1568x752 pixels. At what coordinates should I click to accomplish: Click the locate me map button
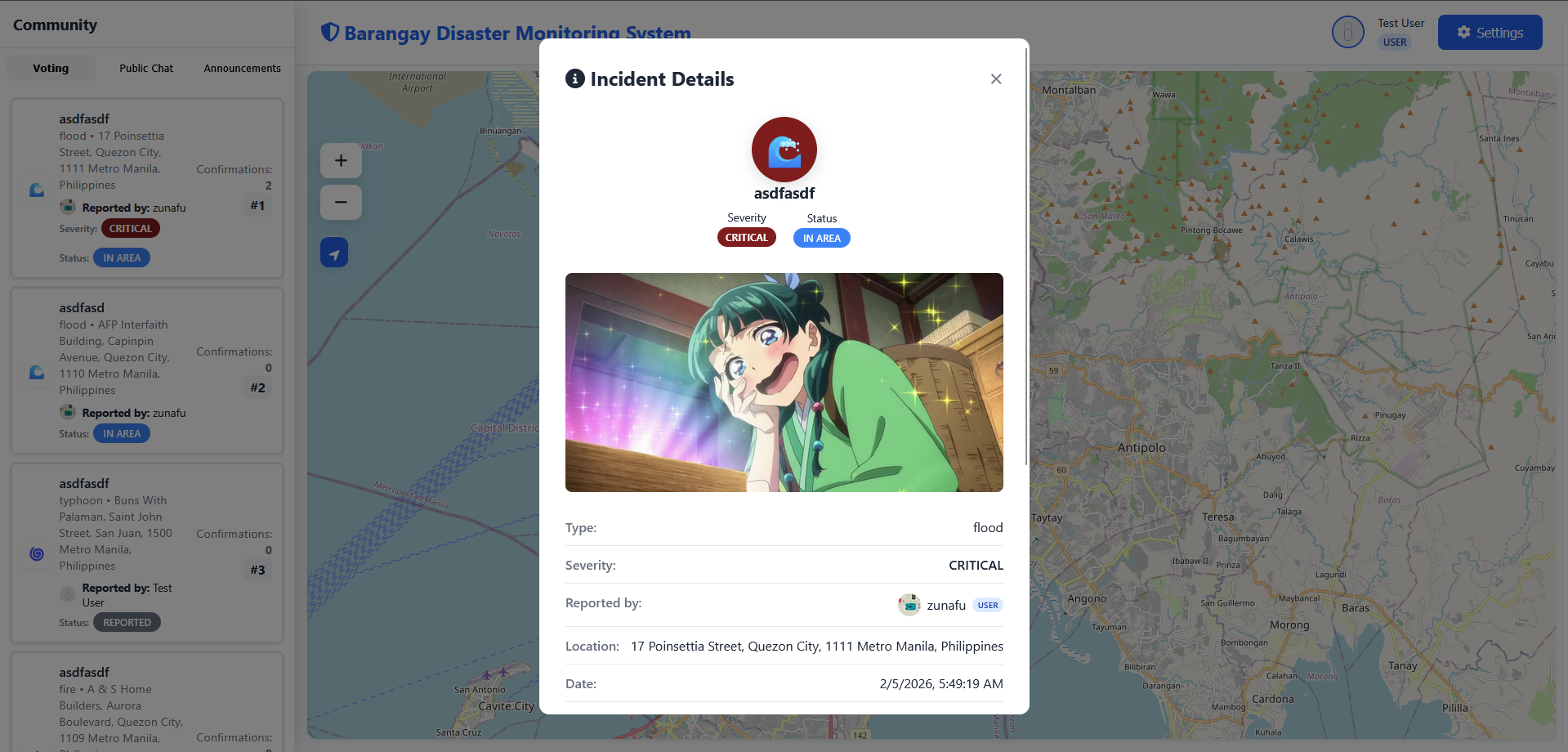click(x=334, y=253)
